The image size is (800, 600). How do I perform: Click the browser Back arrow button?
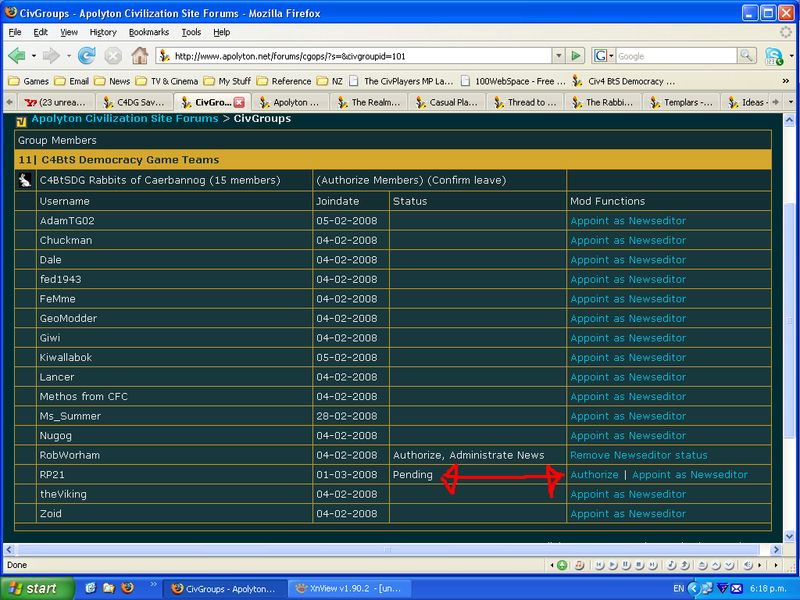pos(17,56)
